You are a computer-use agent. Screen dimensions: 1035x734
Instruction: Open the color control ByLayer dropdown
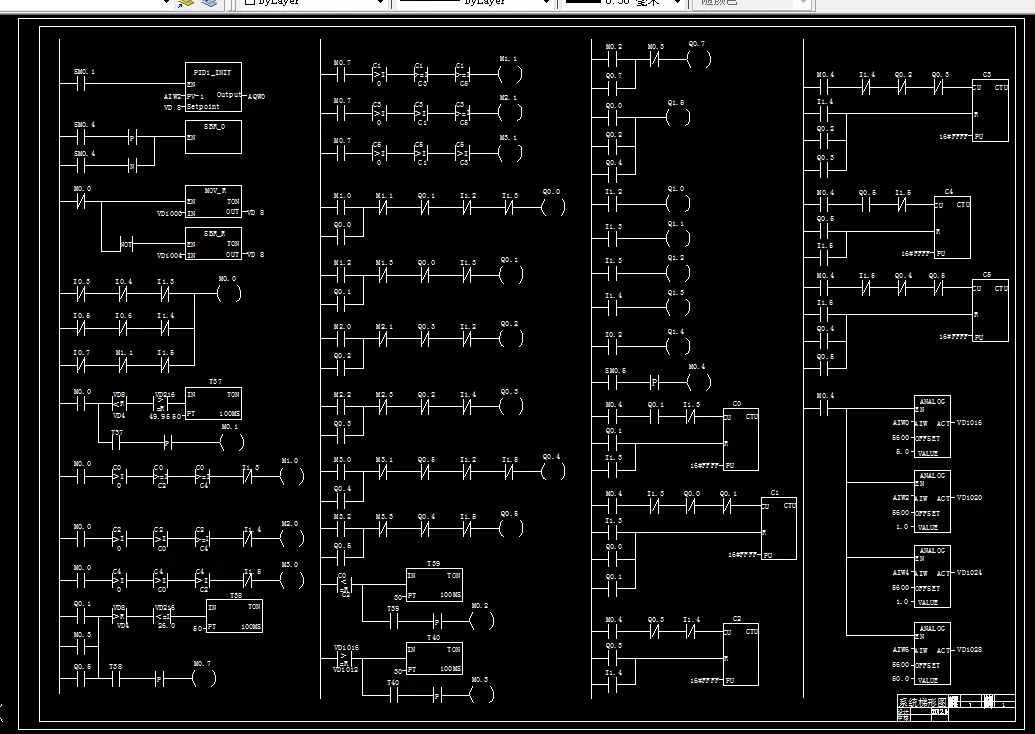314,3
